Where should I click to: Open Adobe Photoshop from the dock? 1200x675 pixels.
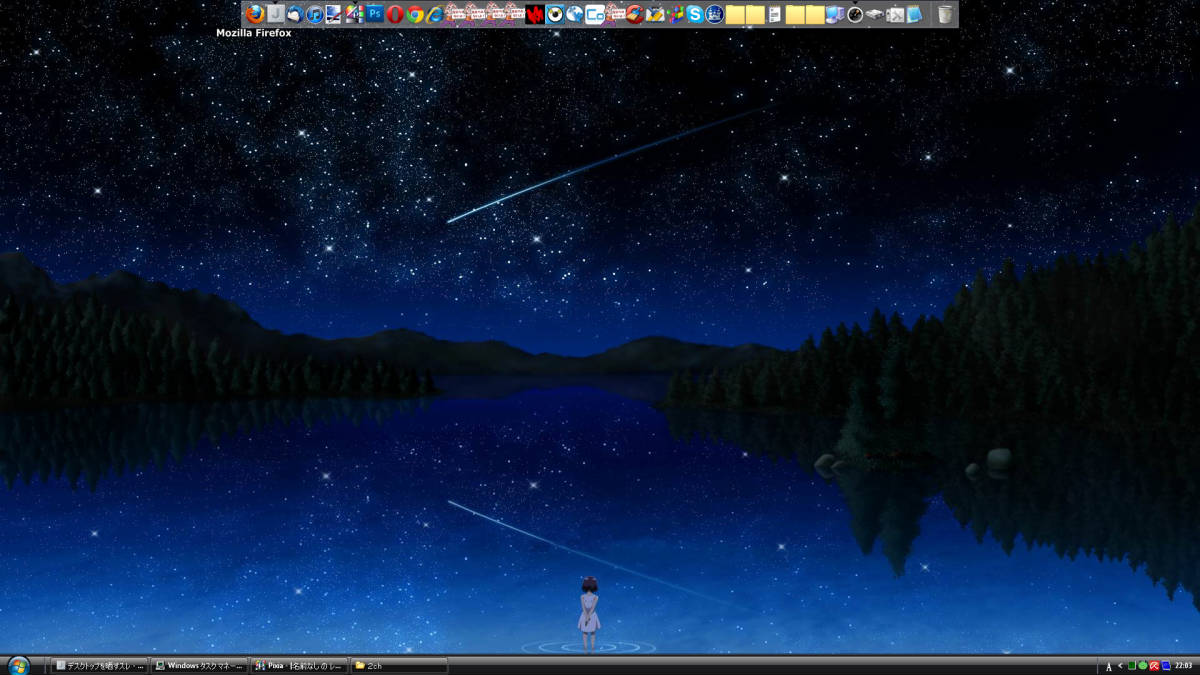click(375, 14)
